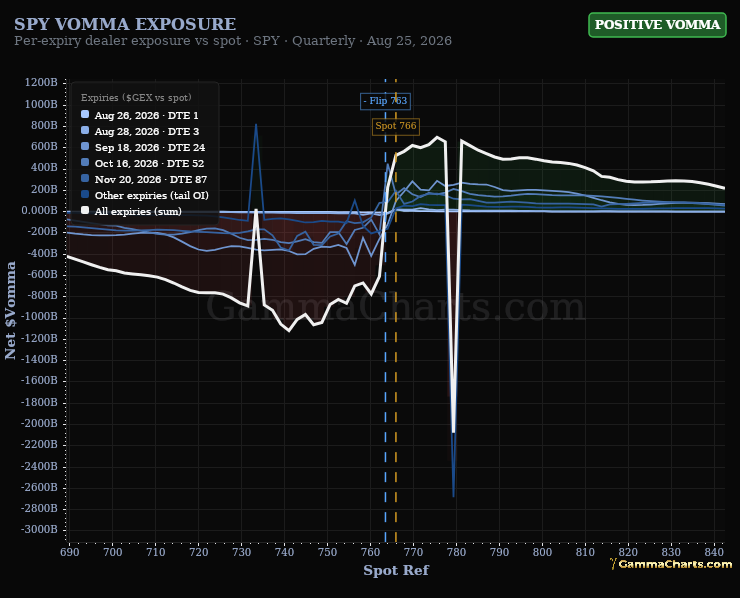Click the Other expiries legend color swatch
740x598 pixels.
(x=85, y=195)
